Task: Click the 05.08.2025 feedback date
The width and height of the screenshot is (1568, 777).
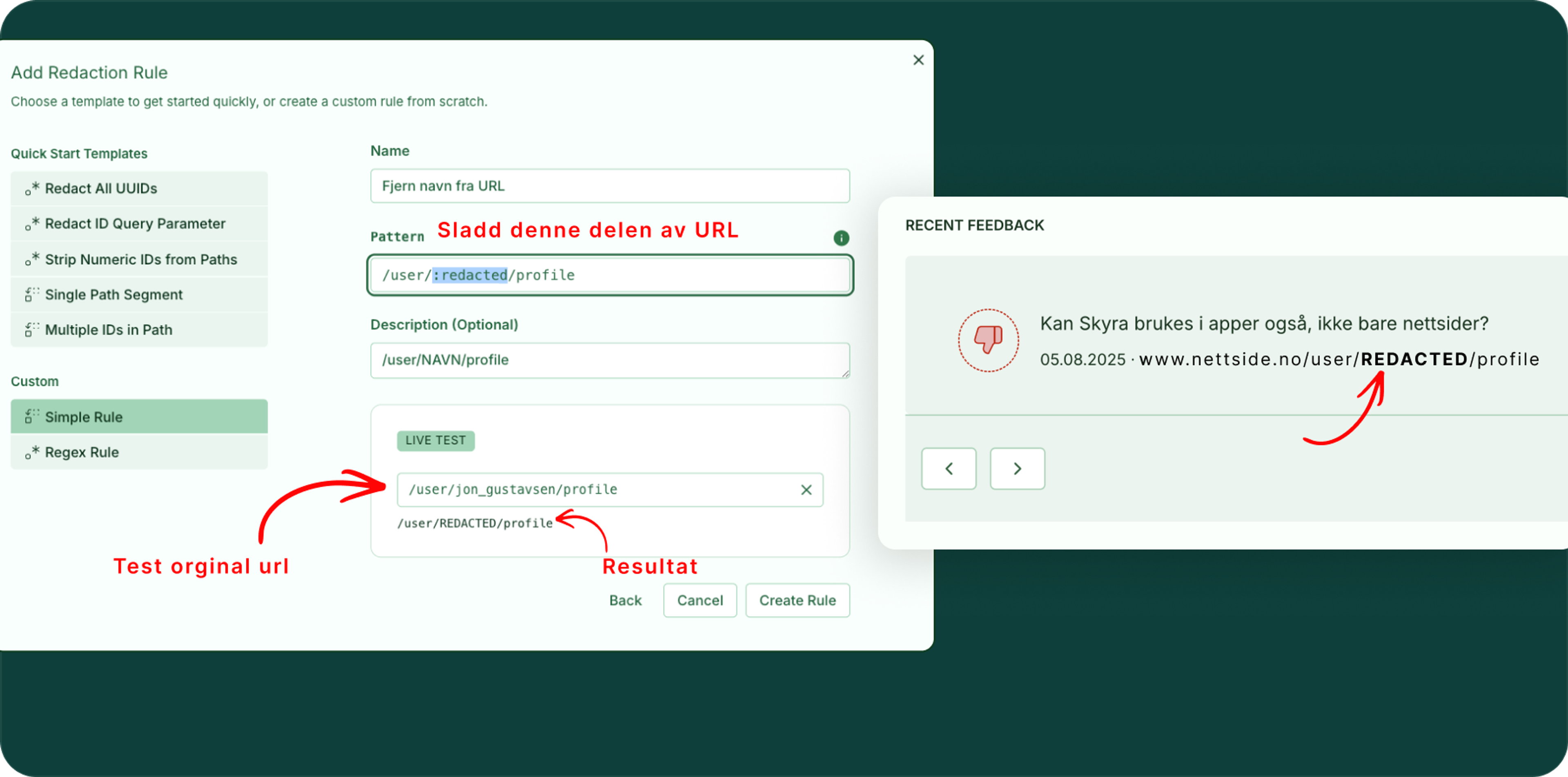Action: 1082,360
